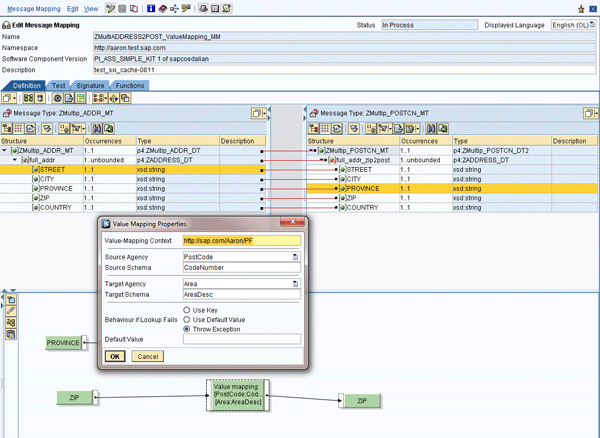
Task: Click the bottom icon in canvas side toolbar
Action: pyautogui.click(x=11, y=334)
